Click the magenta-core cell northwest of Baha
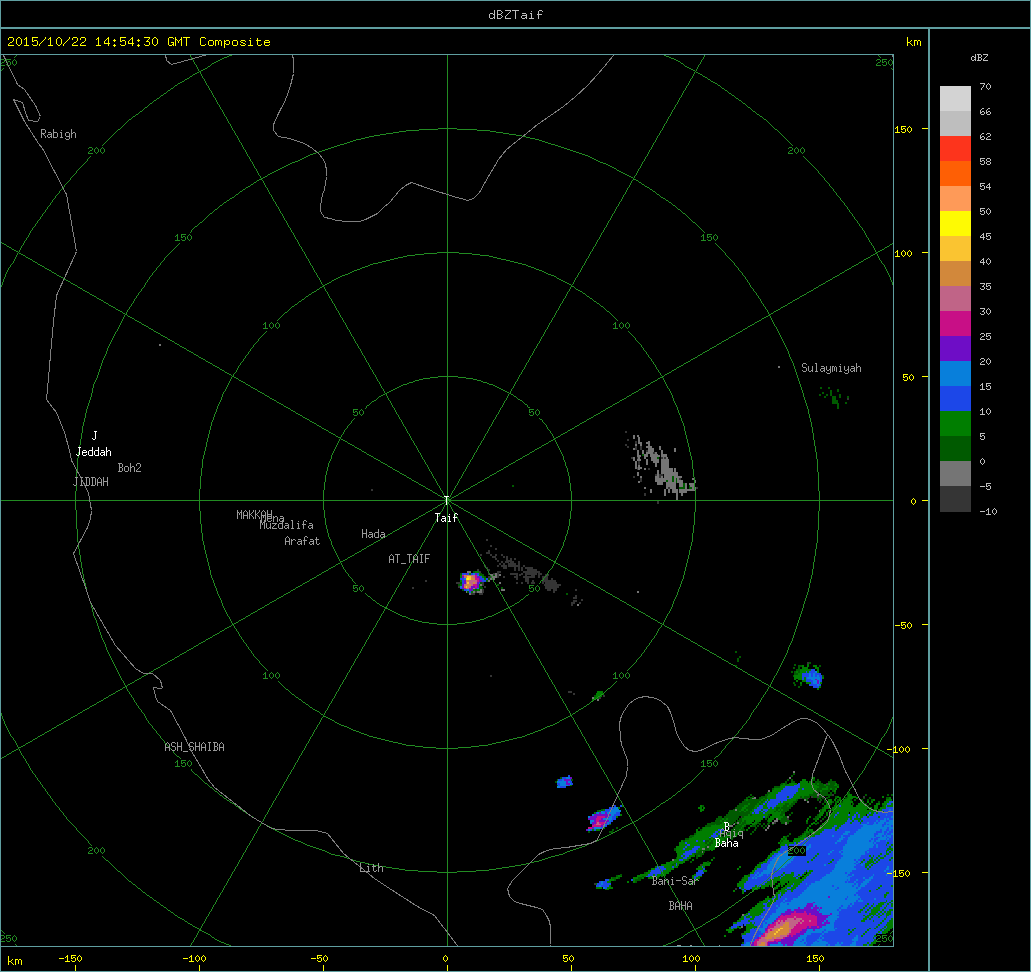This screenshot has height=972, width=1031. point(602,819)
